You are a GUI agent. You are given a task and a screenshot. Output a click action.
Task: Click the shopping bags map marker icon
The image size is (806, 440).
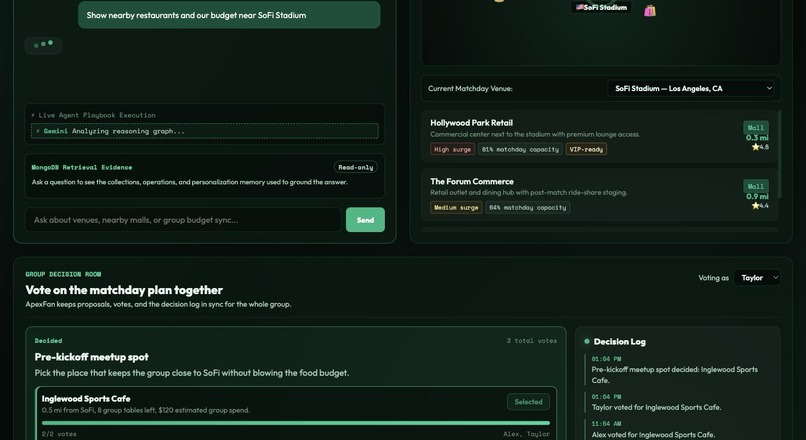[x=650, y=11]
